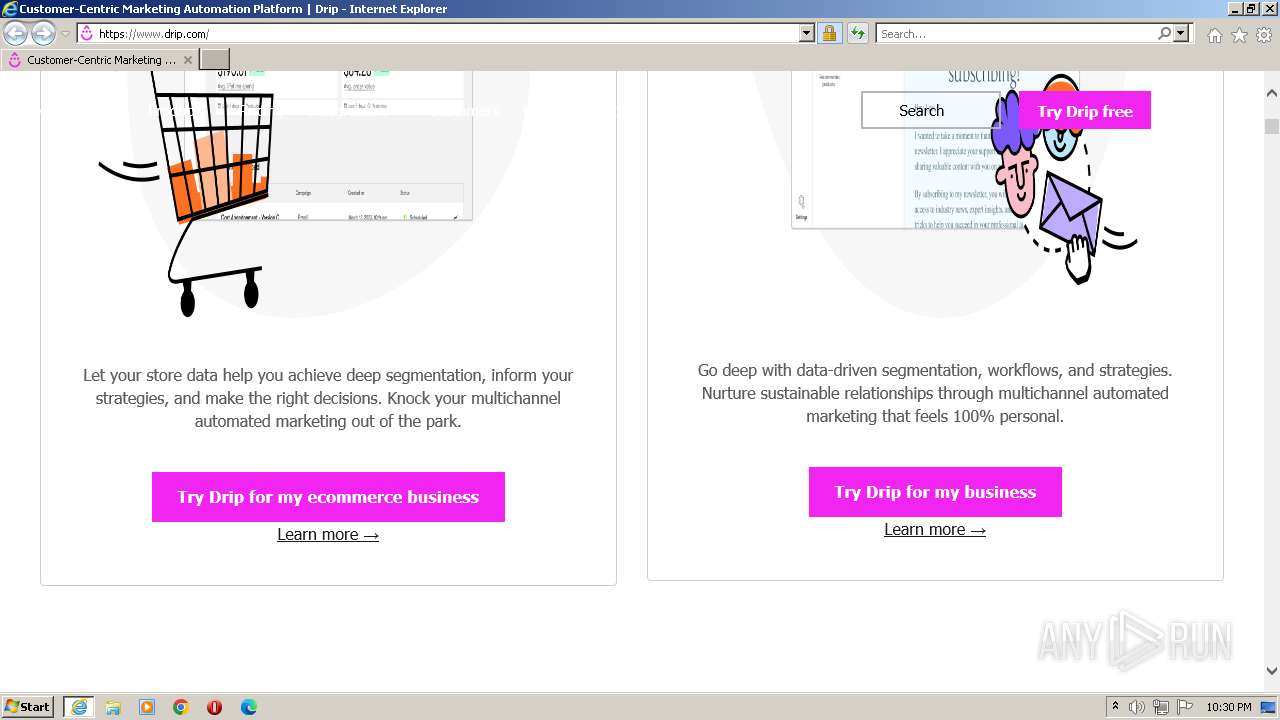Screen dimensions: 1280x720
Task: Open Learn more link under ecommerce card
Action: (328, 535)
